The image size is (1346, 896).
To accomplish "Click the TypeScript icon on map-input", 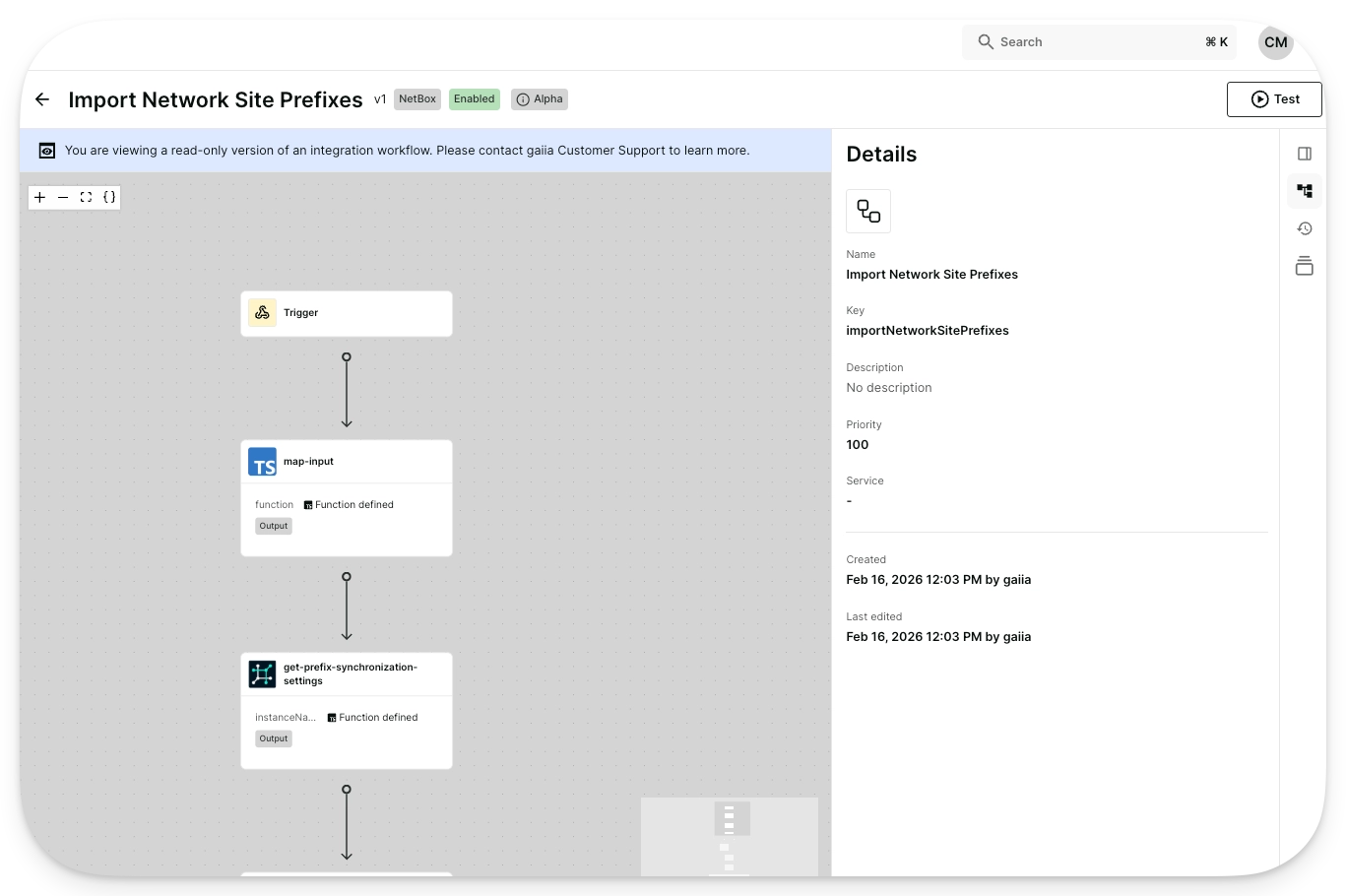I will tap(262, 462).
